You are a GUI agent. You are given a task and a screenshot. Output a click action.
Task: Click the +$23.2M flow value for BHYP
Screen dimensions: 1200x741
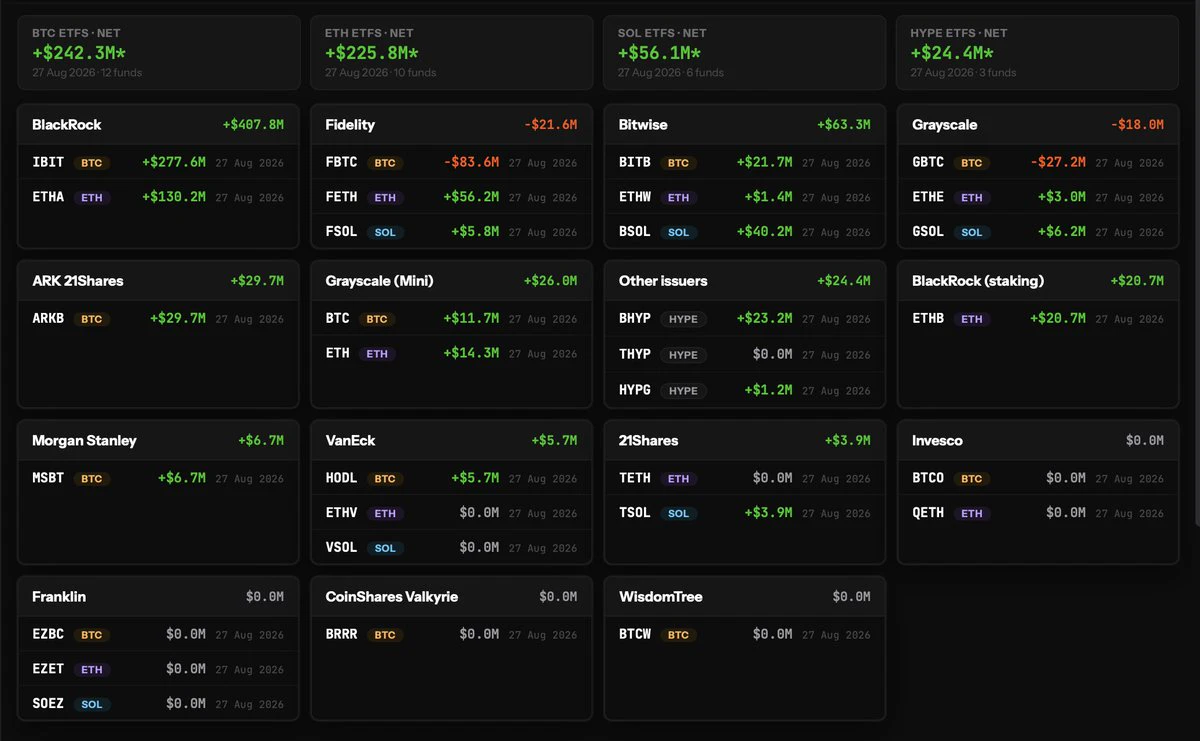[x=765, y=318]
